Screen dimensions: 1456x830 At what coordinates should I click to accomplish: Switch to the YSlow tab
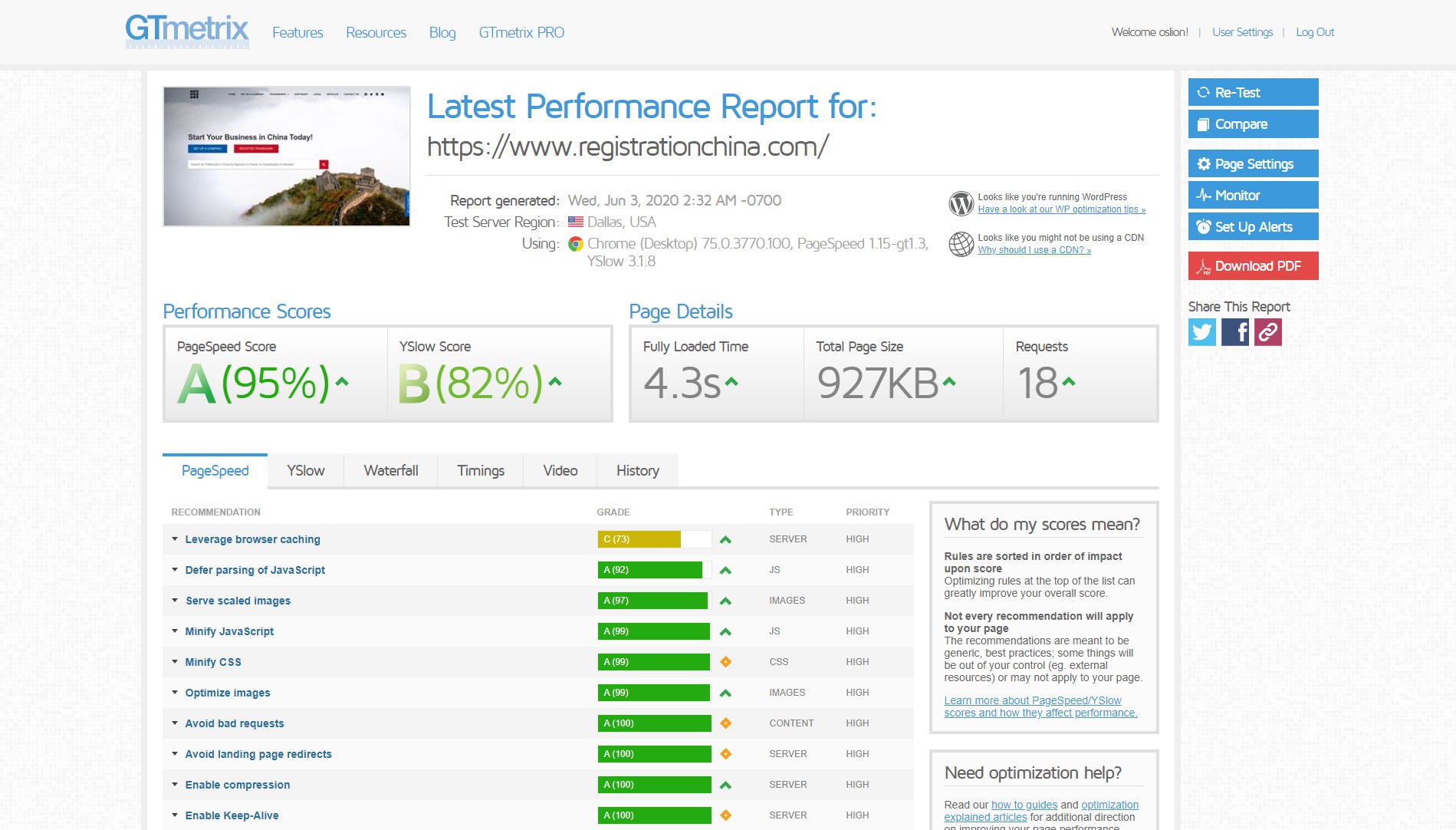click(305, 470)
